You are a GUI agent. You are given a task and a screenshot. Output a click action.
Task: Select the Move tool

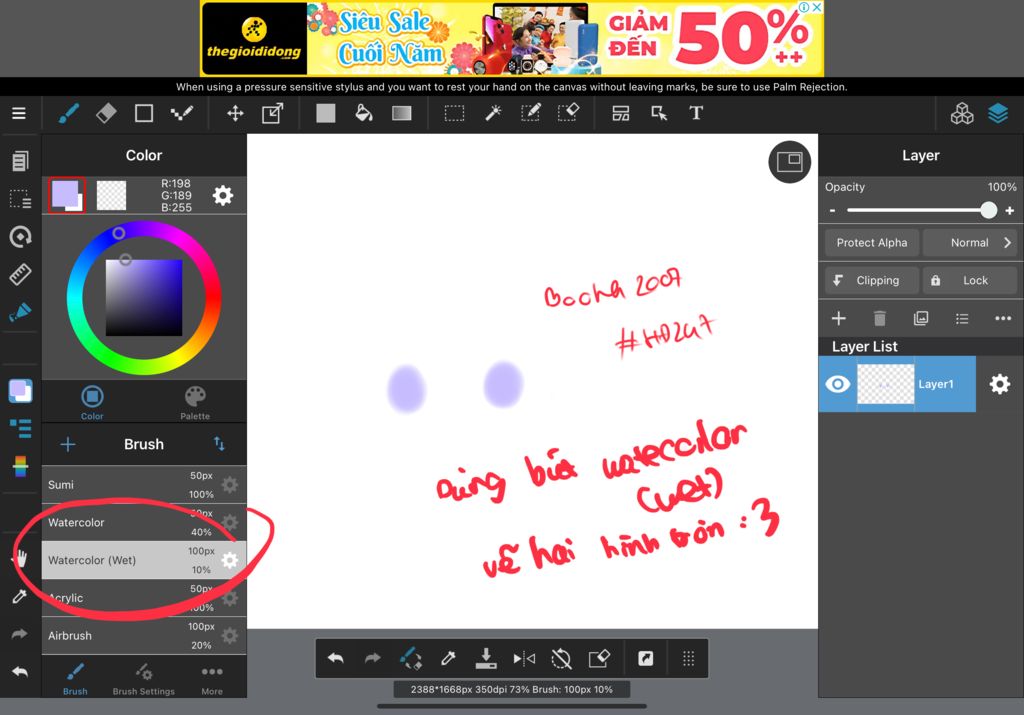[235, 113]
